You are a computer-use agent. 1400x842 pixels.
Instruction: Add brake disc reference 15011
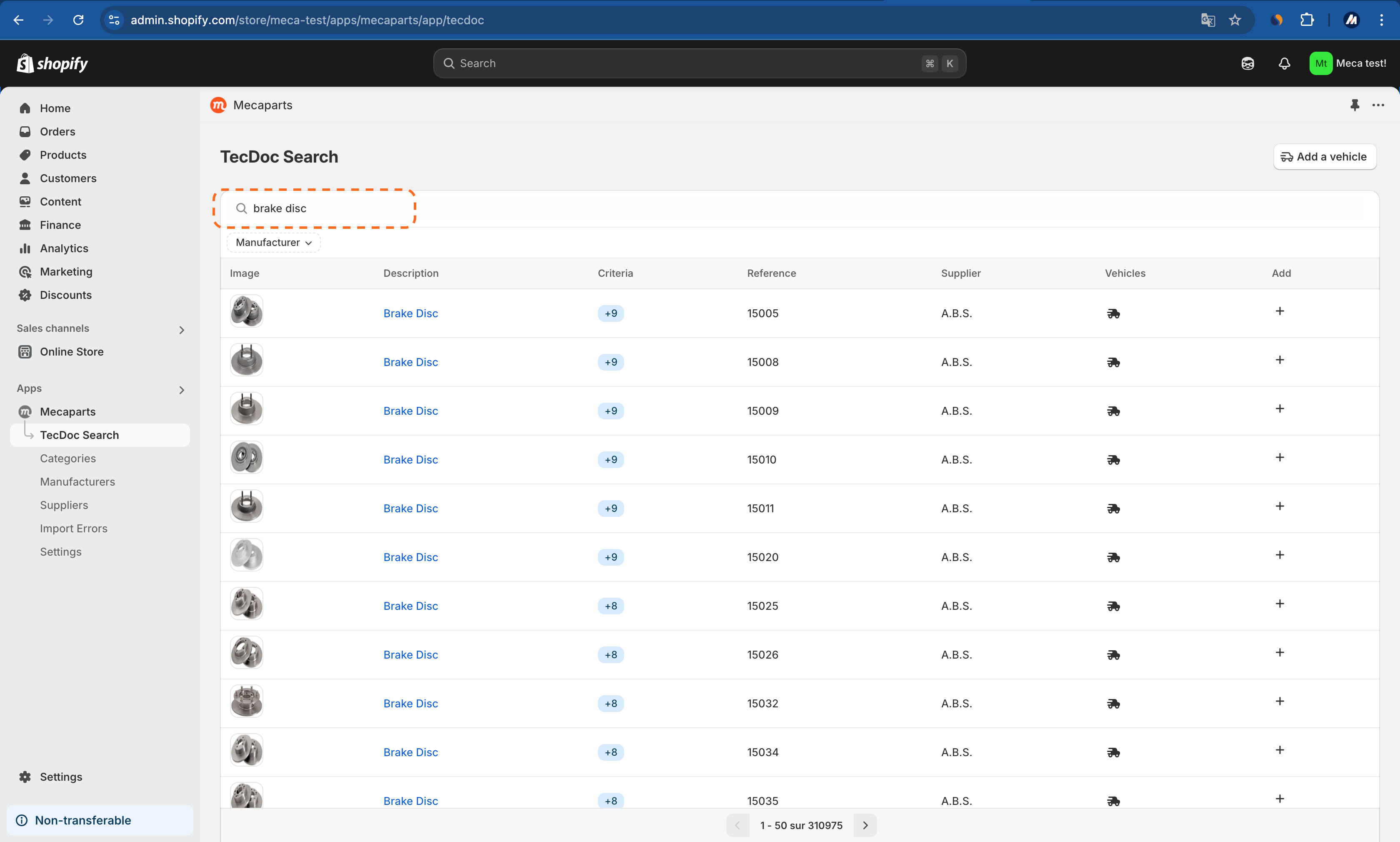pos(1280,506)
